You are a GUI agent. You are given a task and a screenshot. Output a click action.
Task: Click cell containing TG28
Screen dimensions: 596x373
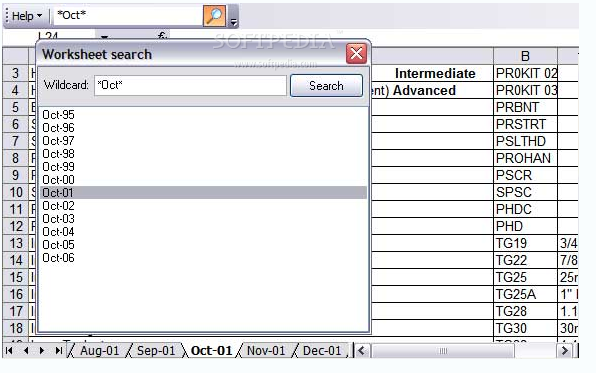click(525, 311)
